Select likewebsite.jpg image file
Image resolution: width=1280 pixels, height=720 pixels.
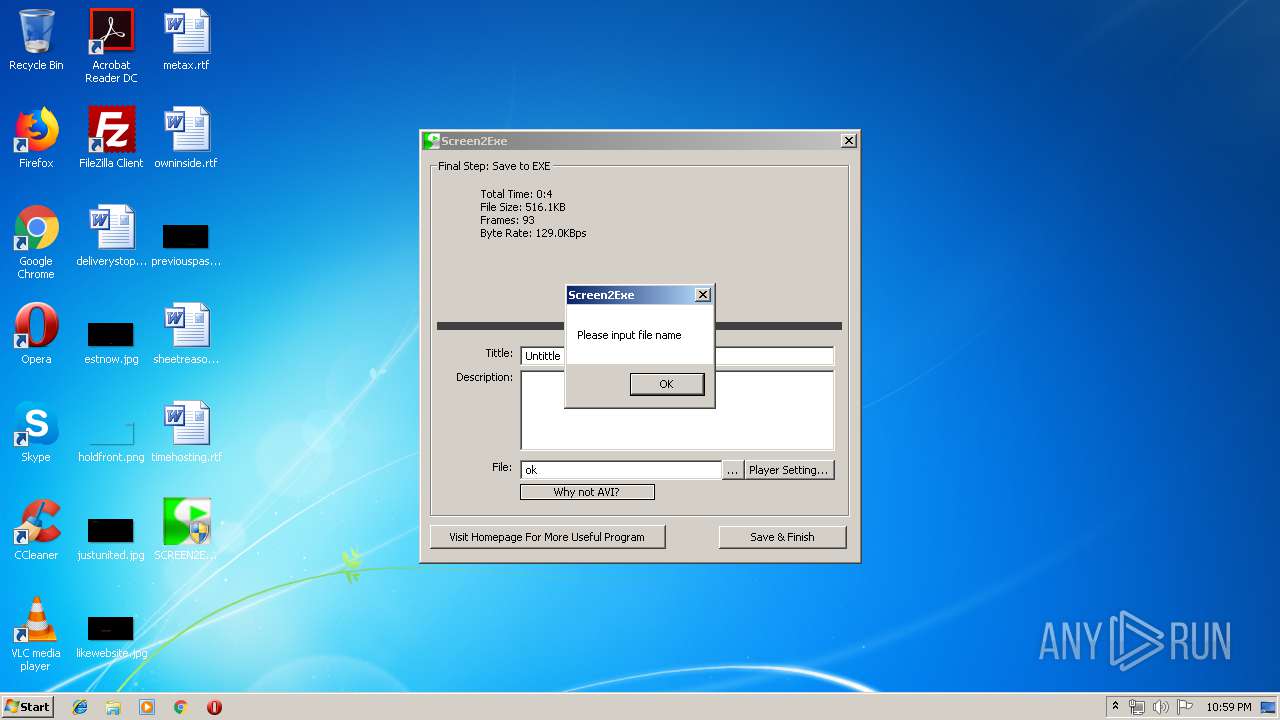[111, 636]
